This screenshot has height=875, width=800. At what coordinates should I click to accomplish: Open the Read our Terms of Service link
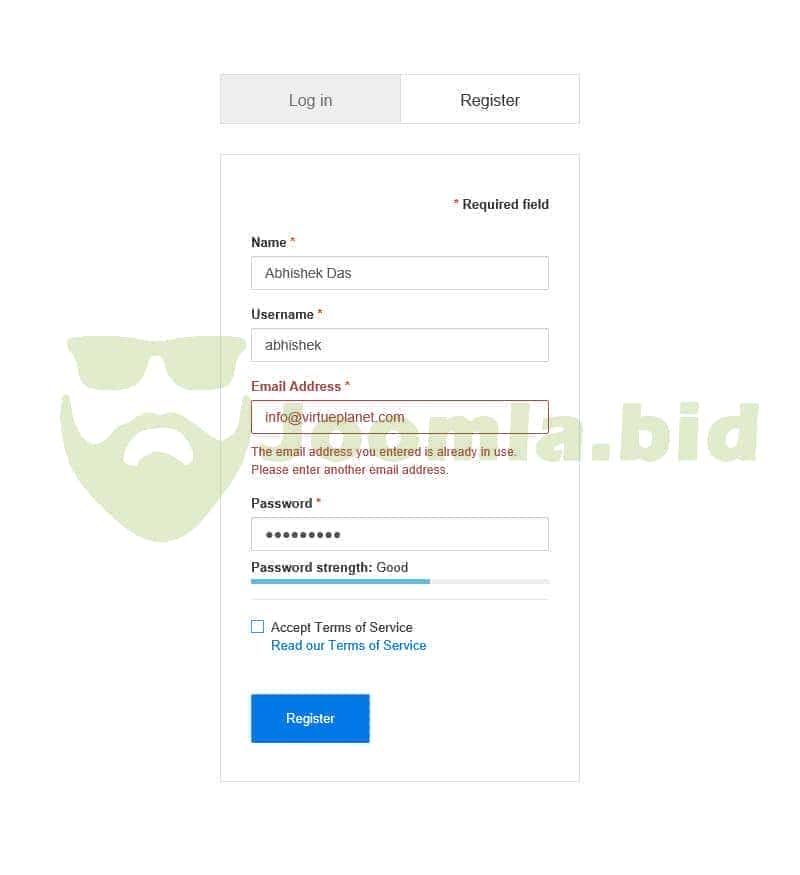point(349,645)
